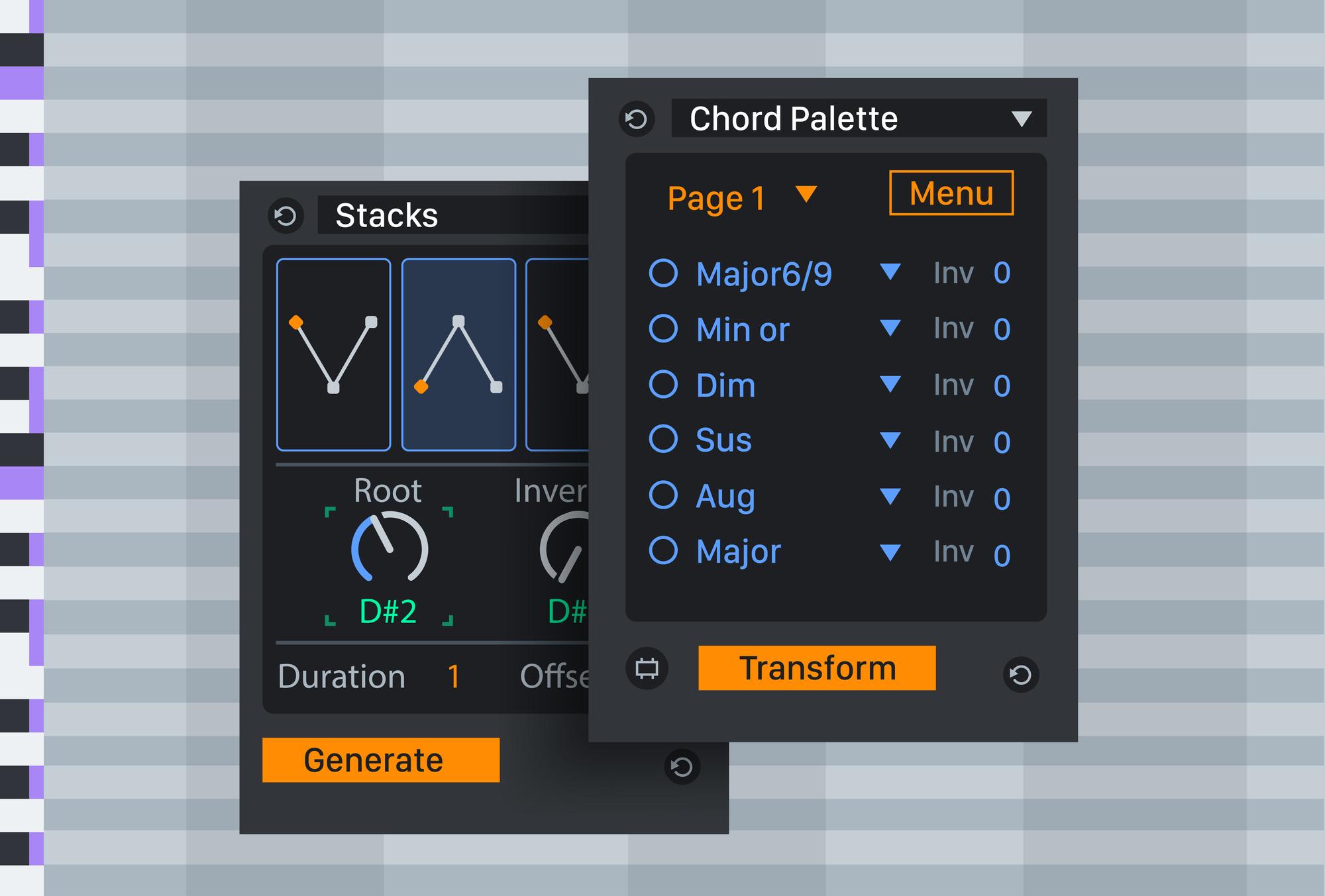Screen dimensions: 1325x896
Task: Select the partially hidden third chord pattern
Action: click(558, 355)
